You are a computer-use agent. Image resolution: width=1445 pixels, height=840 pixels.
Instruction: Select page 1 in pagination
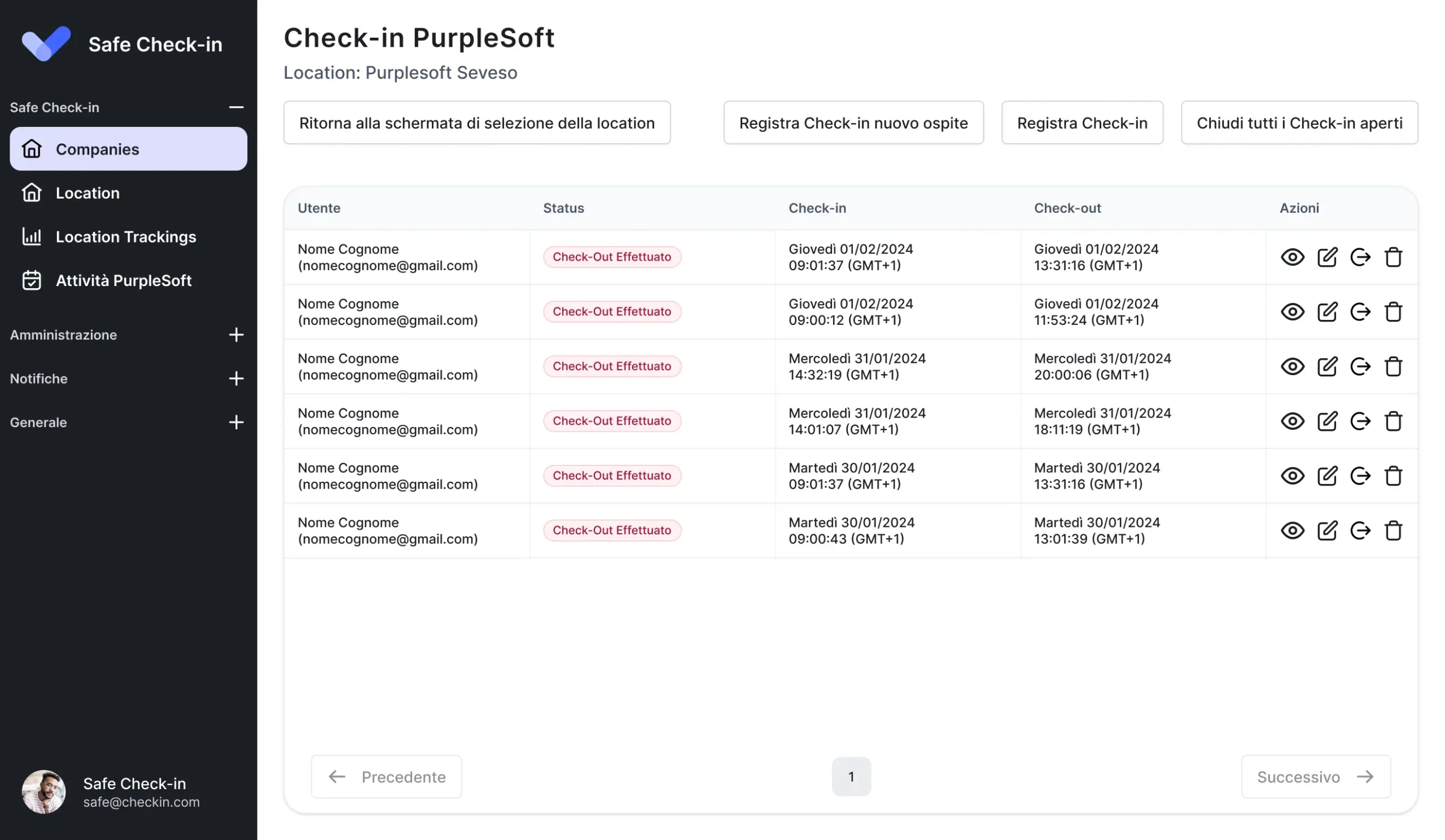[851, 776]
